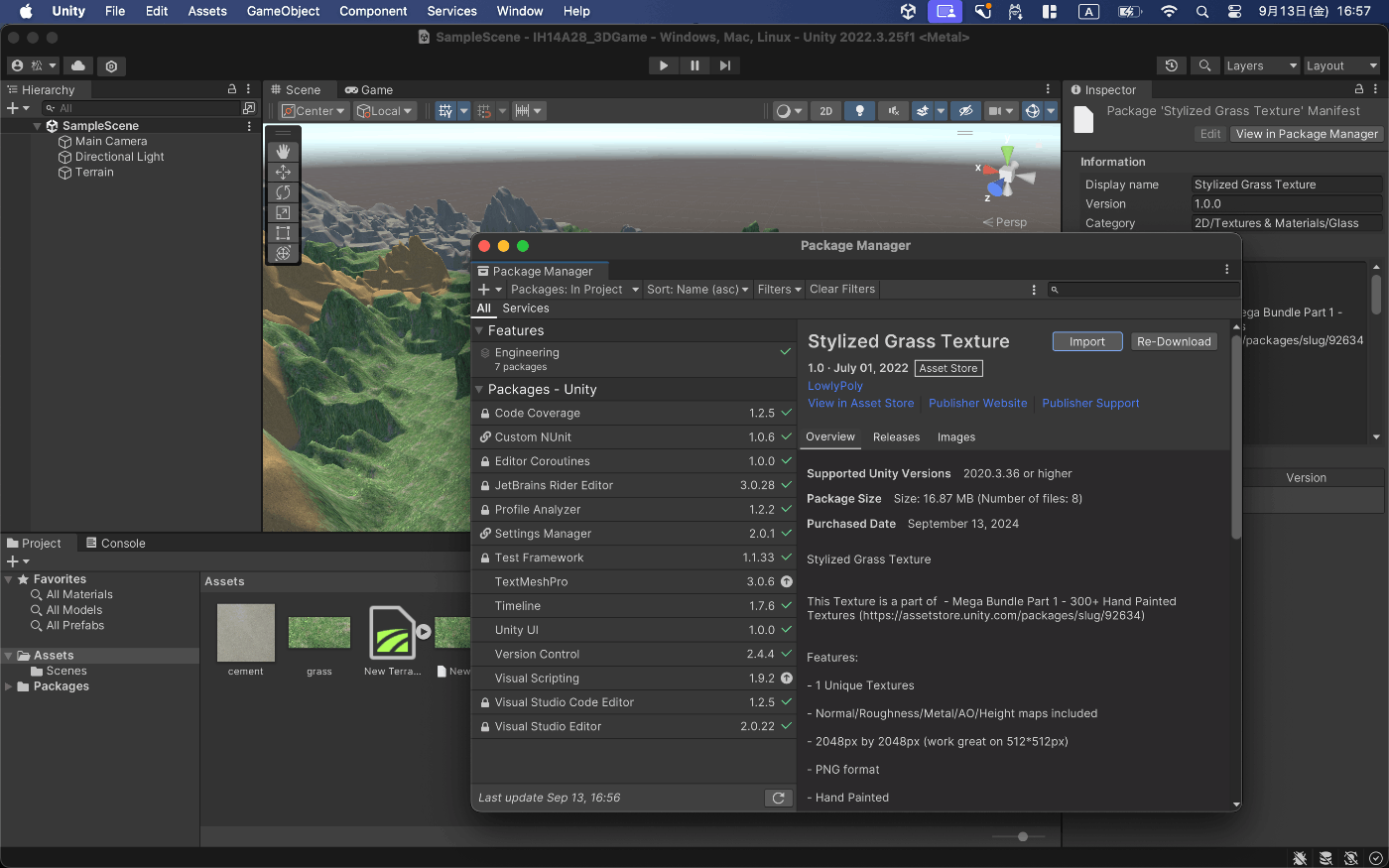Select the Scale tool in Scene view
Image resolution: width=1389 pixels, height=868 pixels.
(x=283, y=212)
